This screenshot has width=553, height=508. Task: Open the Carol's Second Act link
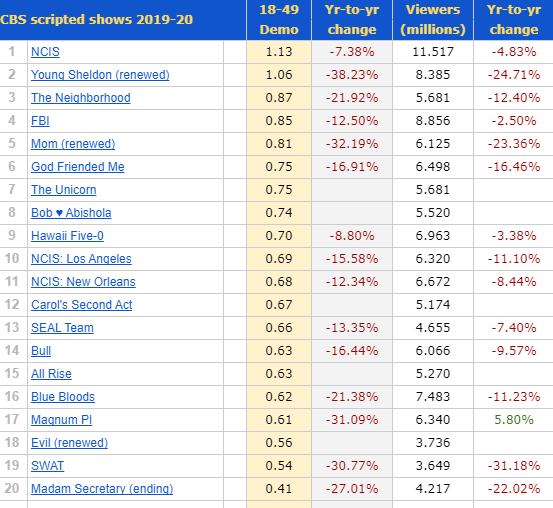(81, 304)
